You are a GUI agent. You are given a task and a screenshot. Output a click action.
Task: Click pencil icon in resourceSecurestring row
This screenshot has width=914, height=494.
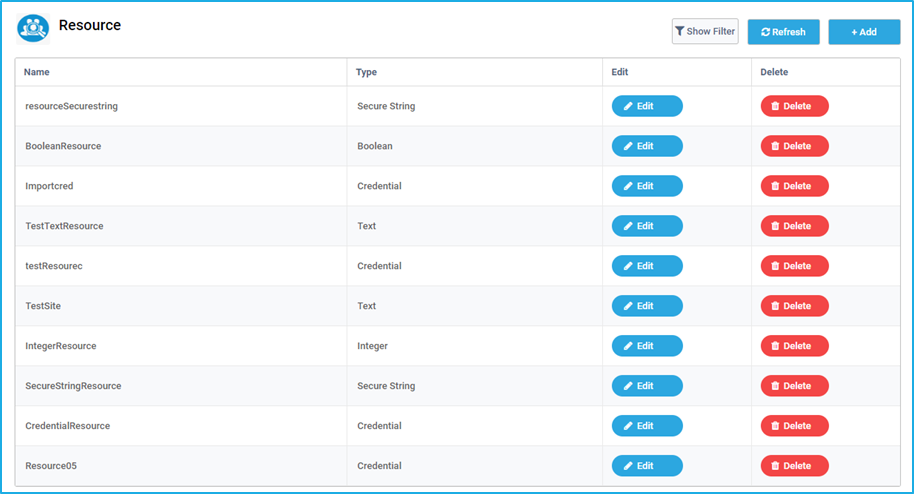coord(628,106)
